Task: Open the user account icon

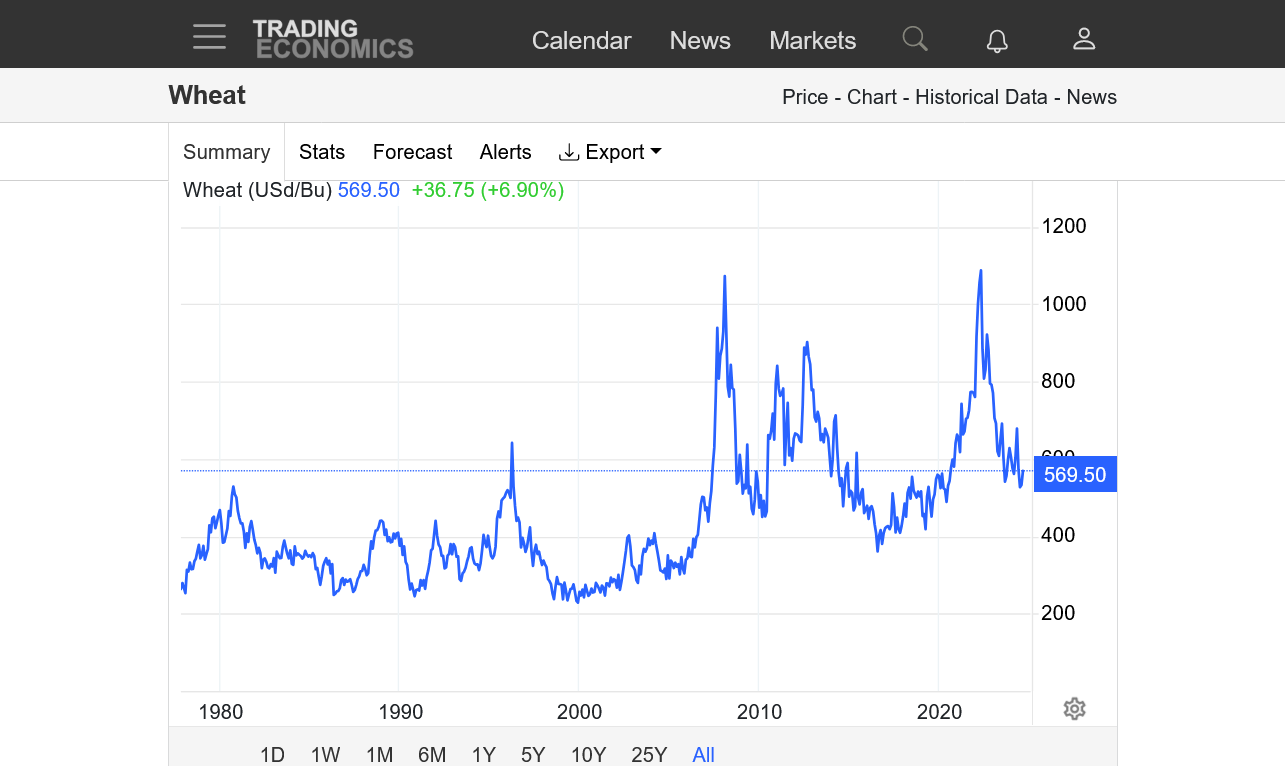Action: (1084, 39)
